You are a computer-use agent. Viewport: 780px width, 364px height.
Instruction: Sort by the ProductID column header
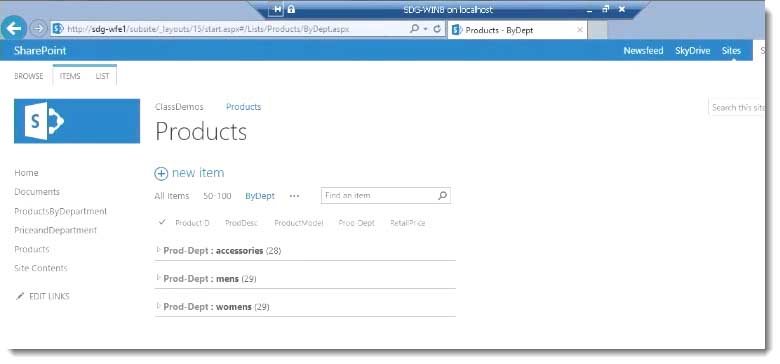click(193, 223)
